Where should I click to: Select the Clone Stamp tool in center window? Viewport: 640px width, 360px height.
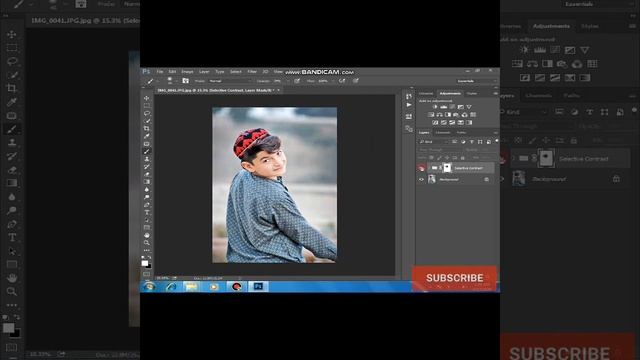point(147,159)
